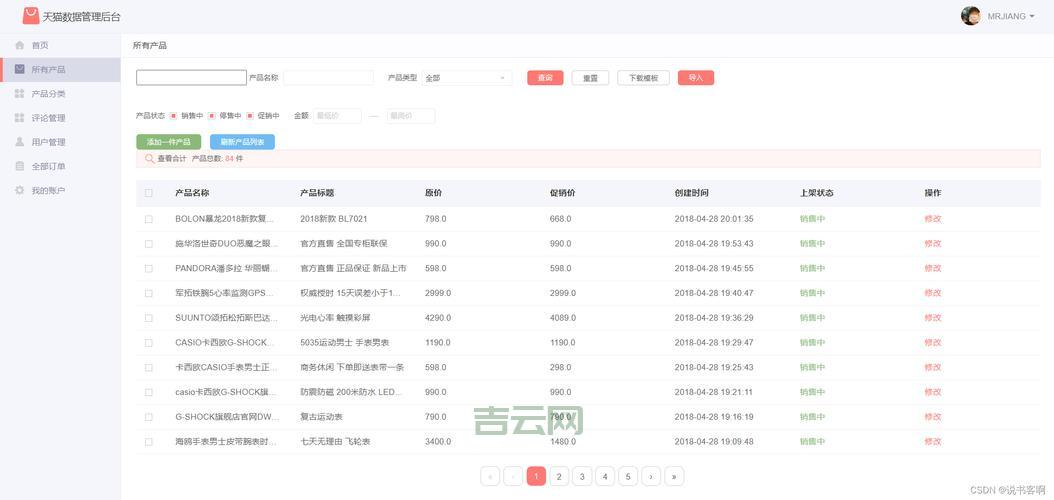Toggle the 停售中 status checkbox

point(212,116)
